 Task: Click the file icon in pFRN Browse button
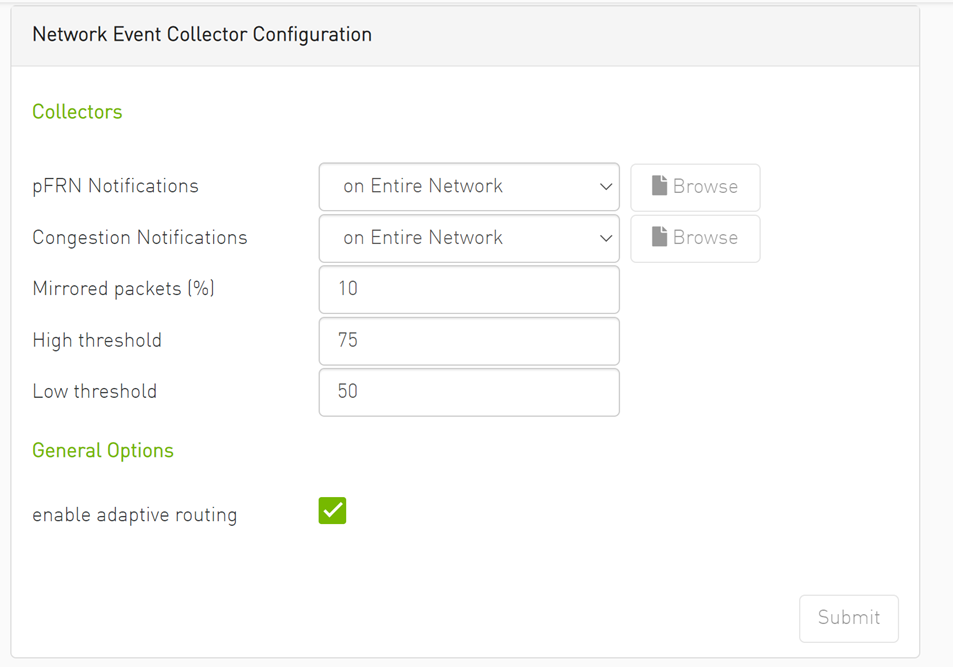point(659,186)
